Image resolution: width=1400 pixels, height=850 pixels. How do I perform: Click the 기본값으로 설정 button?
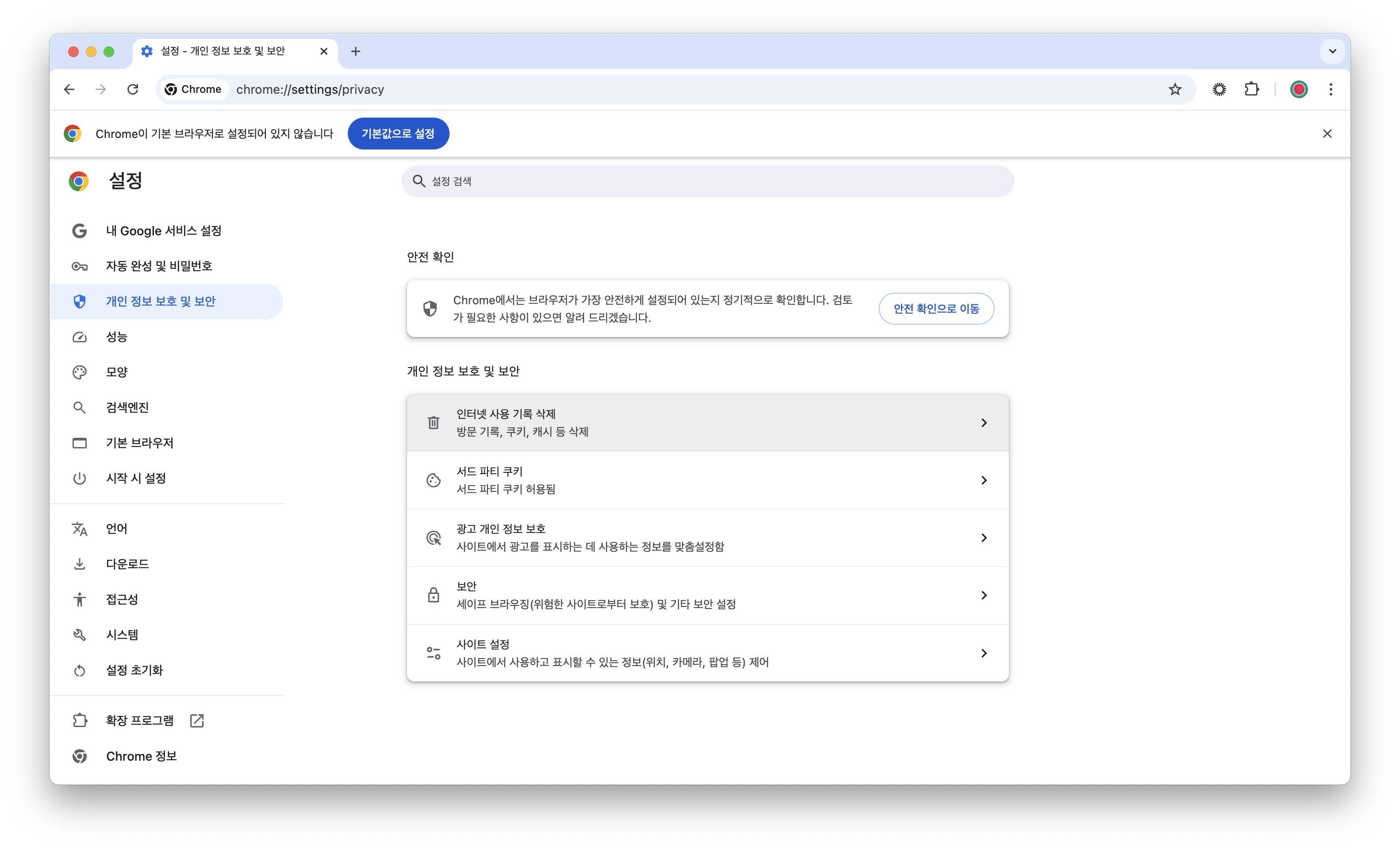pos(398,134)
